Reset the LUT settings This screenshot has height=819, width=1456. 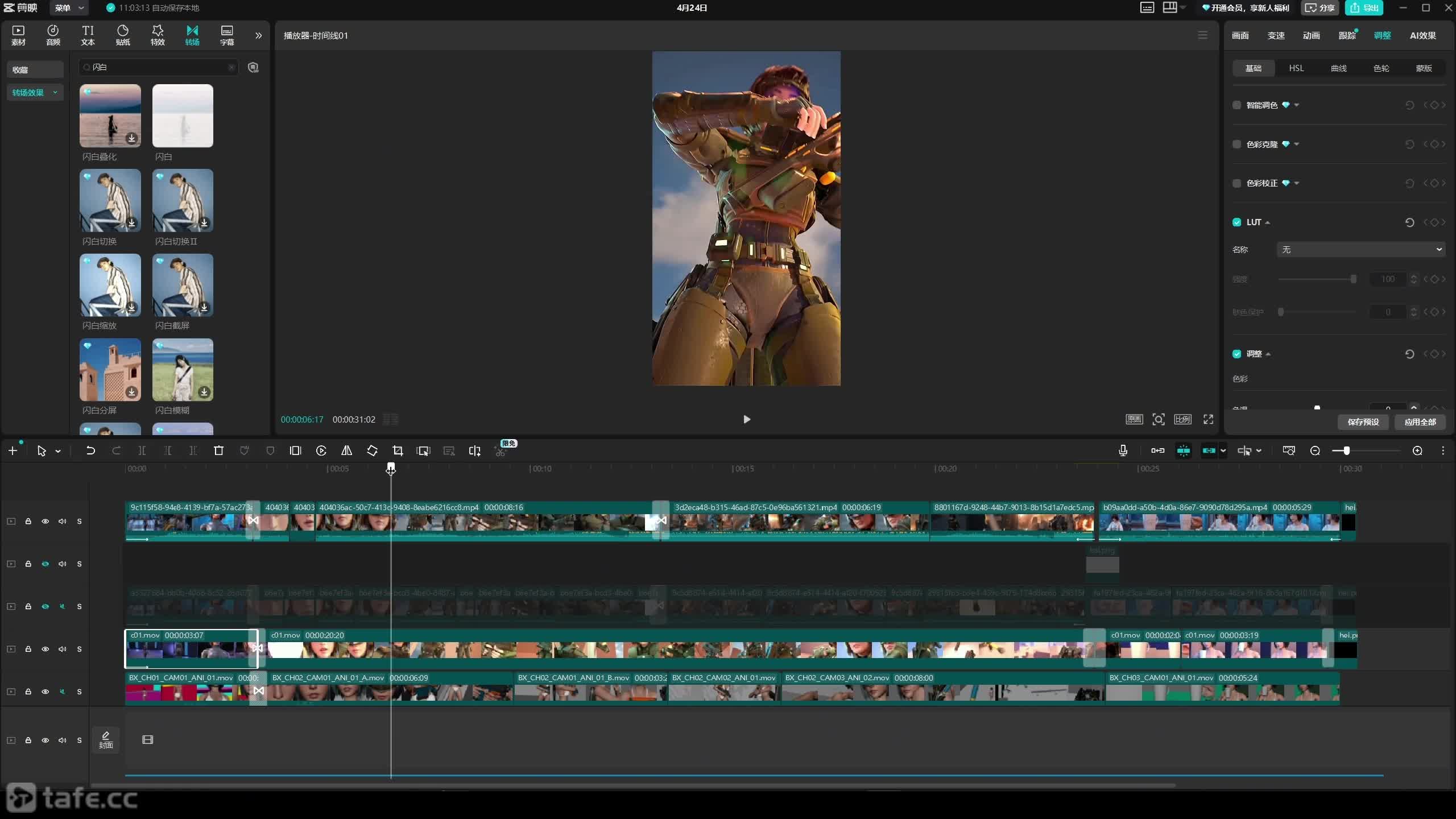click(x=1409, y=222)
